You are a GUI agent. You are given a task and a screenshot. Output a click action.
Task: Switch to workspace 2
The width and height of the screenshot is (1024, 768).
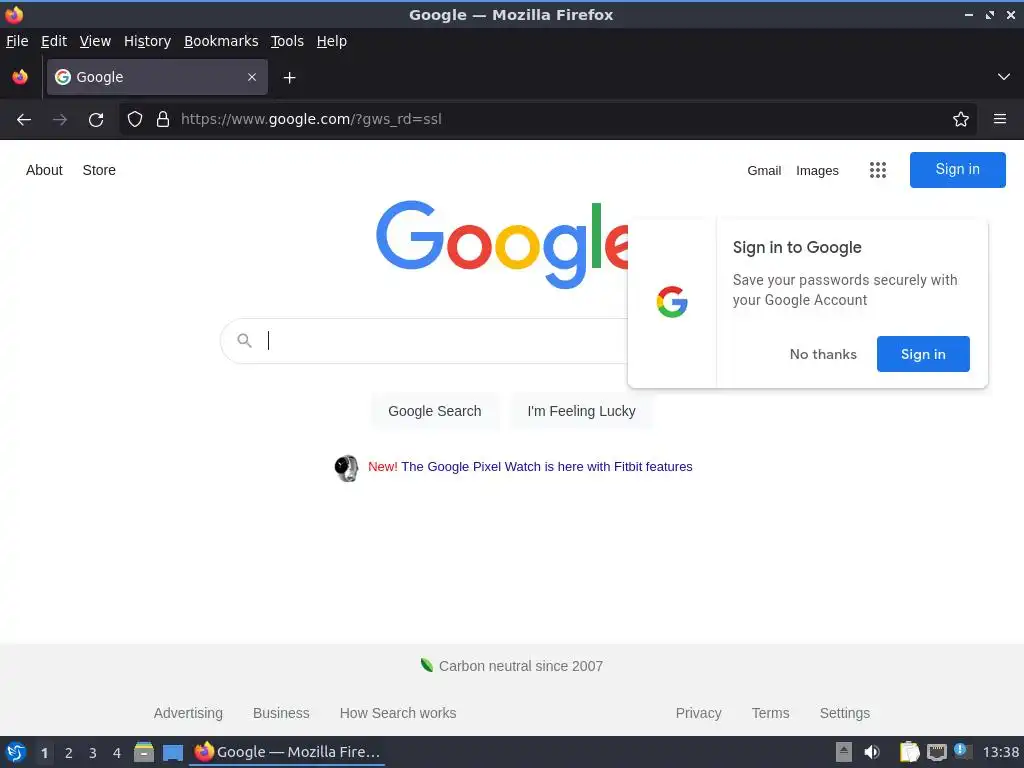point(69,753)
